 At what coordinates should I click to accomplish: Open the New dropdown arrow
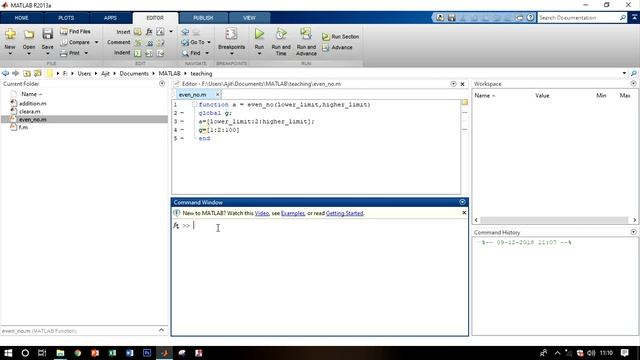[10, 53]
